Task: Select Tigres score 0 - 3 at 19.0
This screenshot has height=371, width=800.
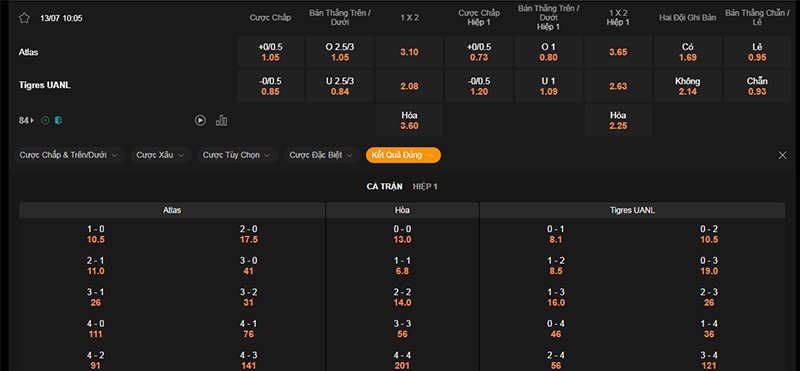Action: (x=709, y=266)
